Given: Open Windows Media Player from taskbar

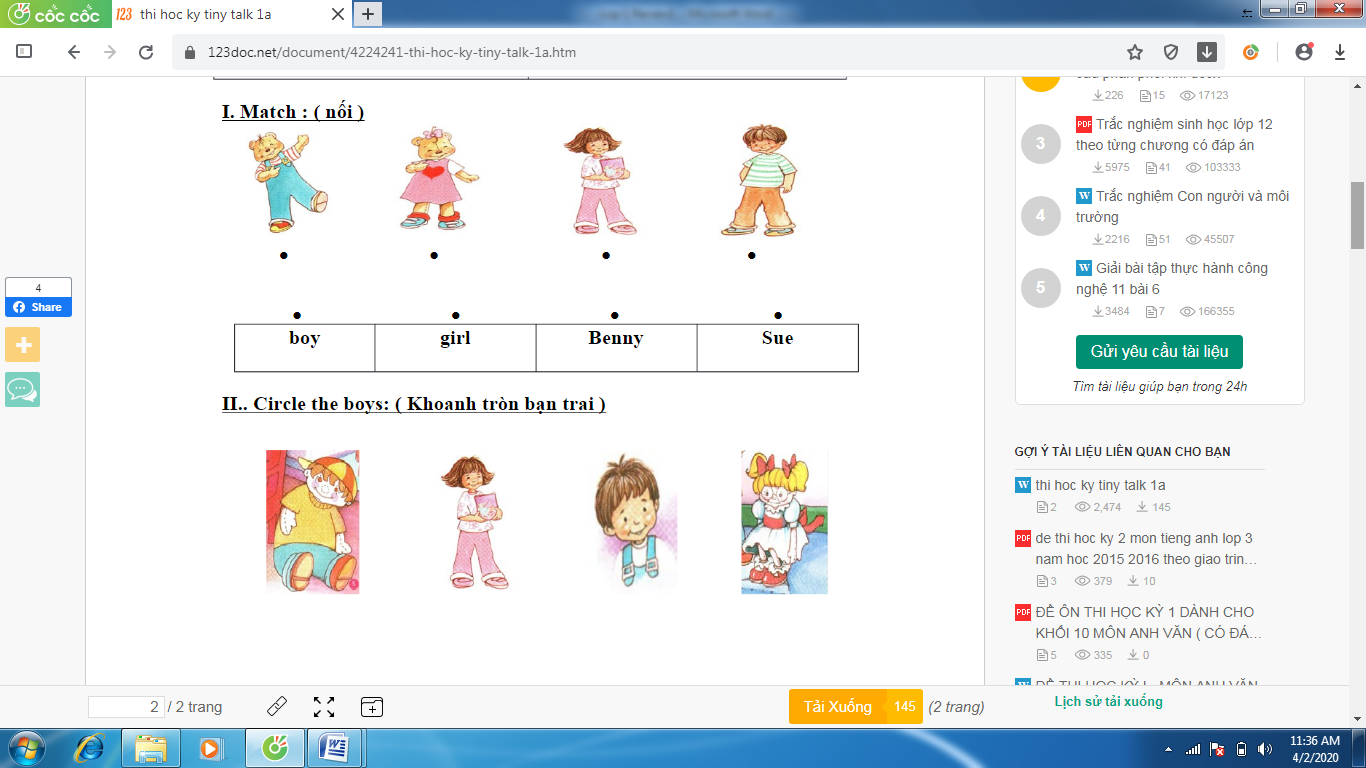Looking at the screenshot, I should tap(210, 747).
